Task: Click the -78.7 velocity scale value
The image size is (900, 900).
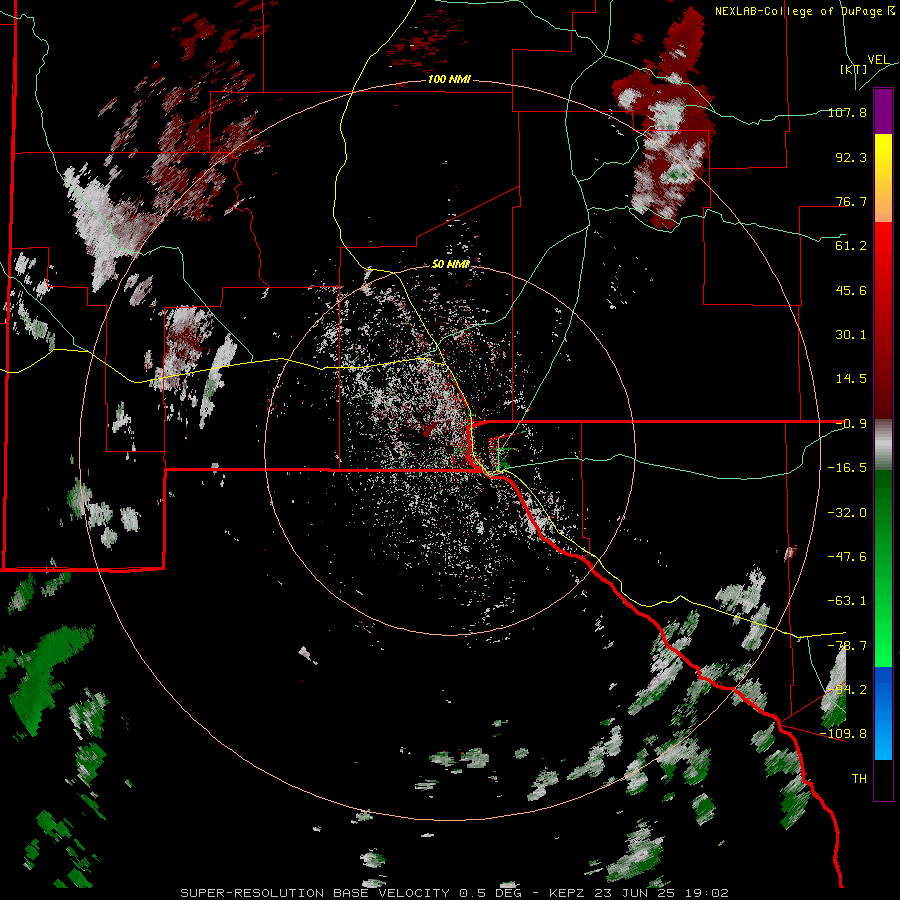Action: (847, 646)
